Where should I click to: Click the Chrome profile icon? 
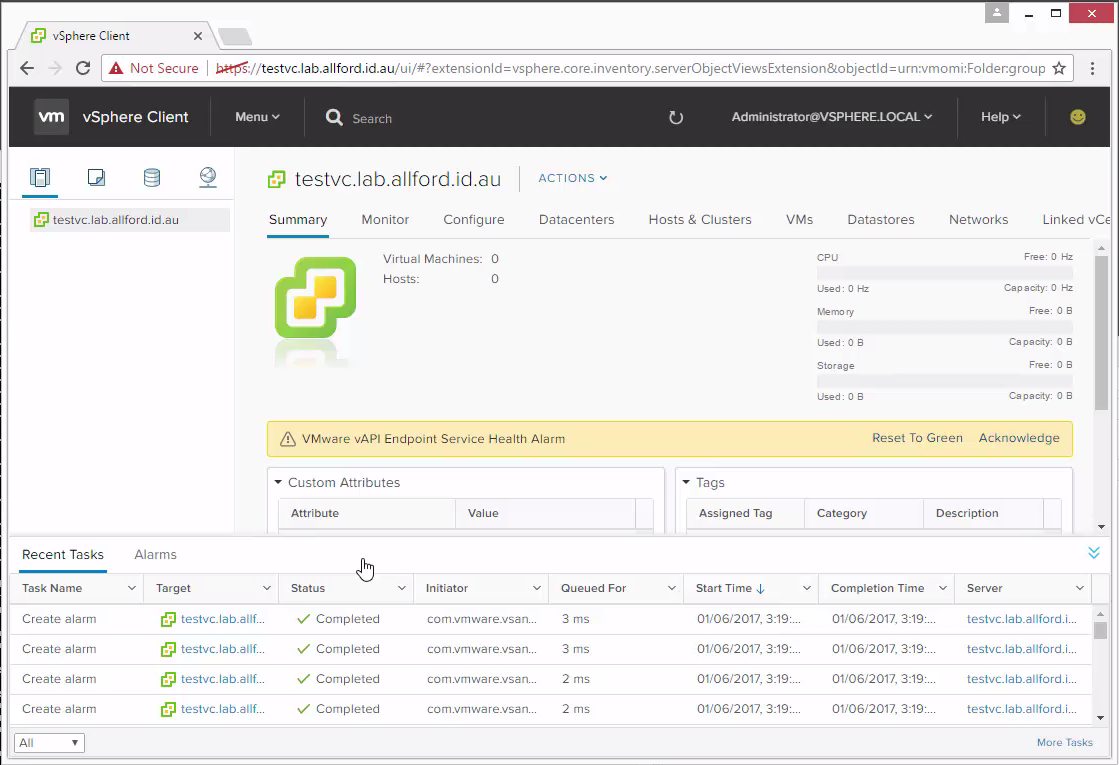pyautogui.click(x=997, y=13)
